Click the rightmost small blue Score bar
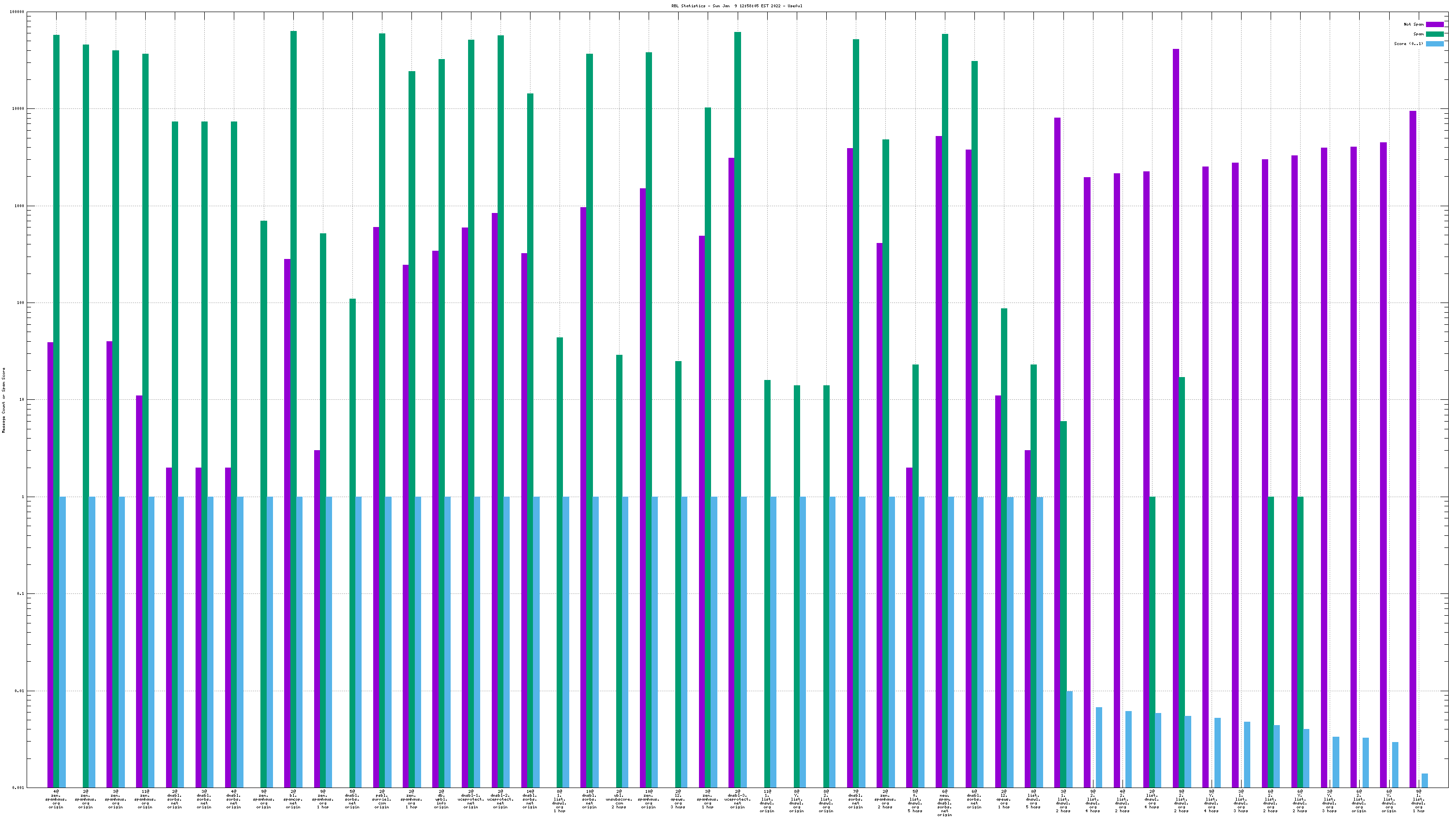Screen dimensions: 1456x819 (x=1425, y=781)
